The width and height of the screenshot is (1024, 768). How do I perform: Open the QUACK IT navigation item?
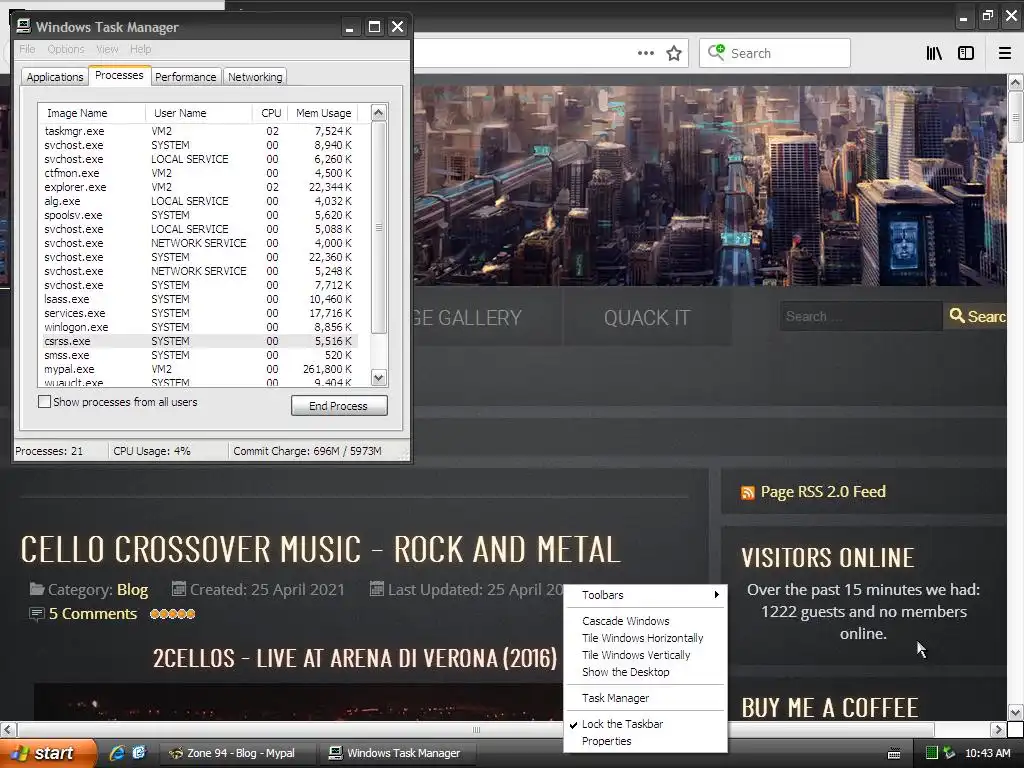647,318
